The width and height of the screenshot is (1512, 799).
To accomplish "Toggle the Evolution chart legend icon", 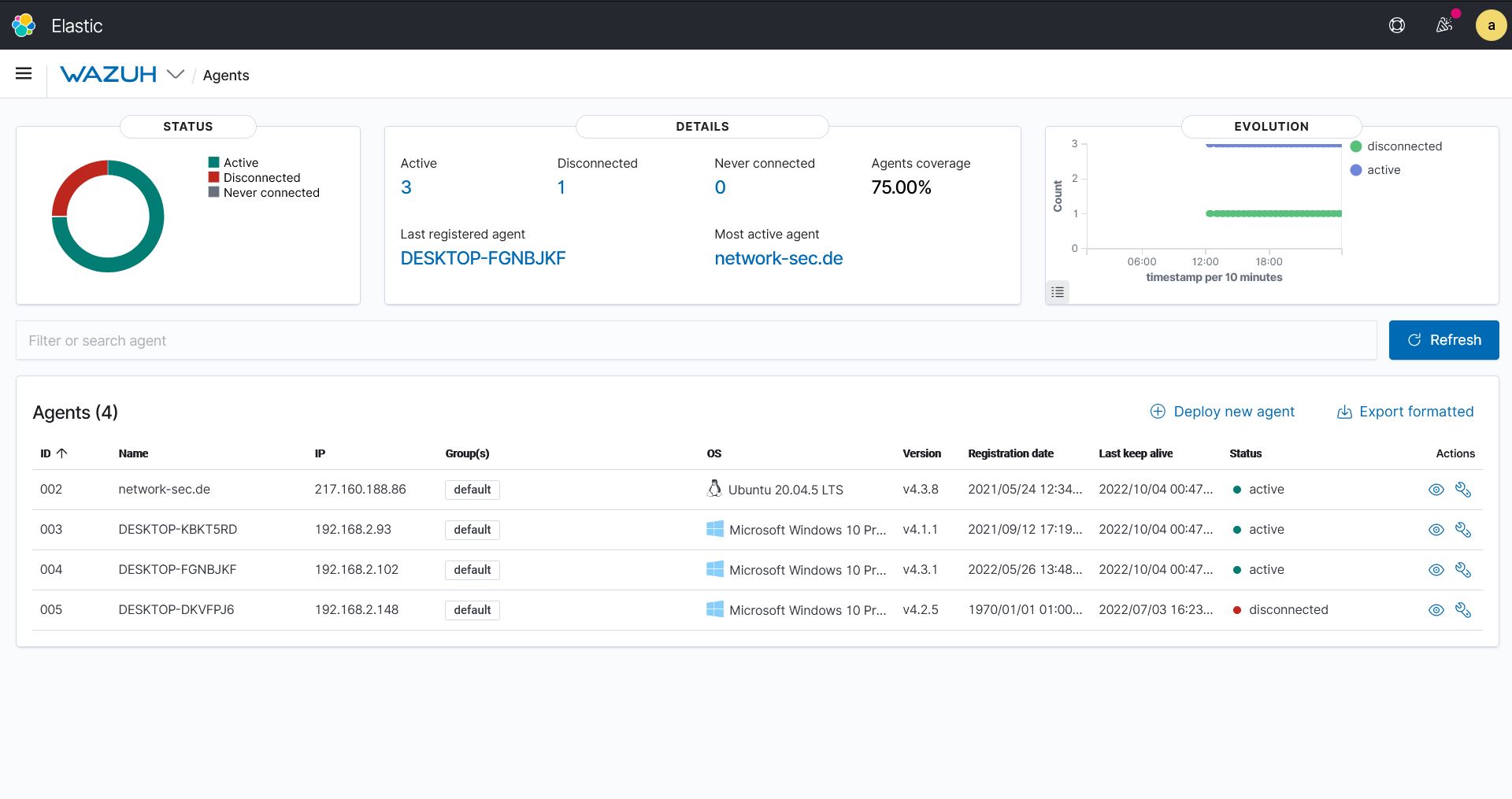I will click(x=1058, y=292).
